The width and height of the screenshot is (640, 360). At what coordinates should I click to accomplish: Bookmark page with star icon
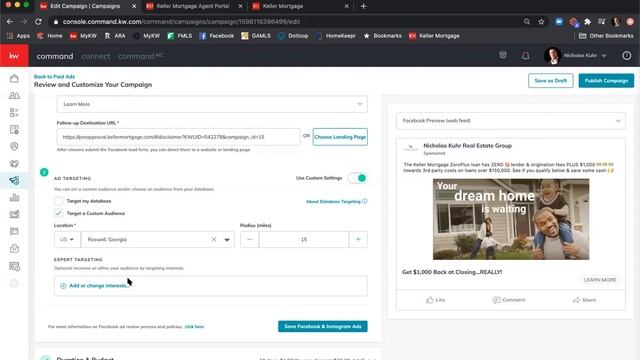541,22
